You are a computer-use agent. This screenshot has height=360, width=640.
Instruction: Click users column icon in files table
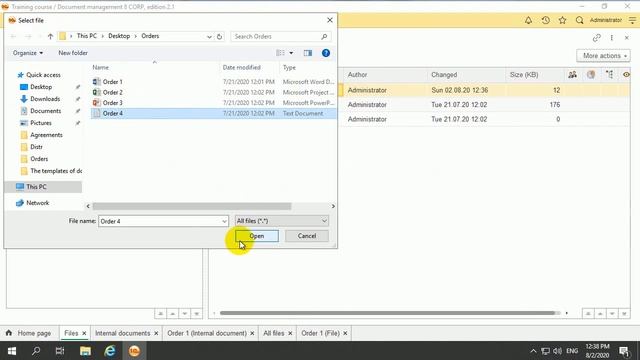coord(572,75)
